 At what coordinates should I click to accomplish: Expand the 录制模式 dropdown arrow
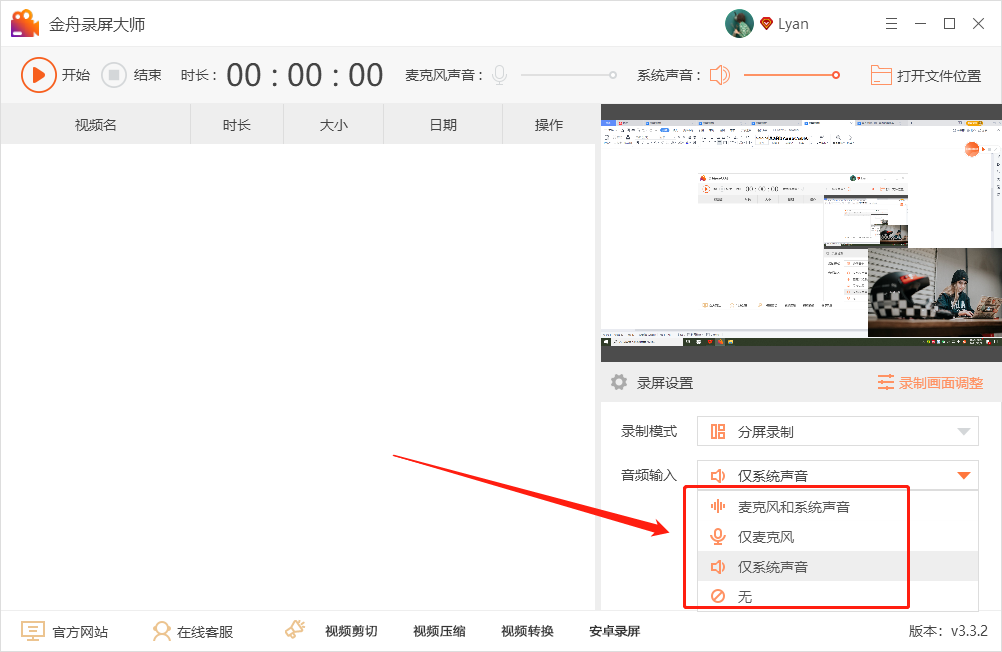964,431
